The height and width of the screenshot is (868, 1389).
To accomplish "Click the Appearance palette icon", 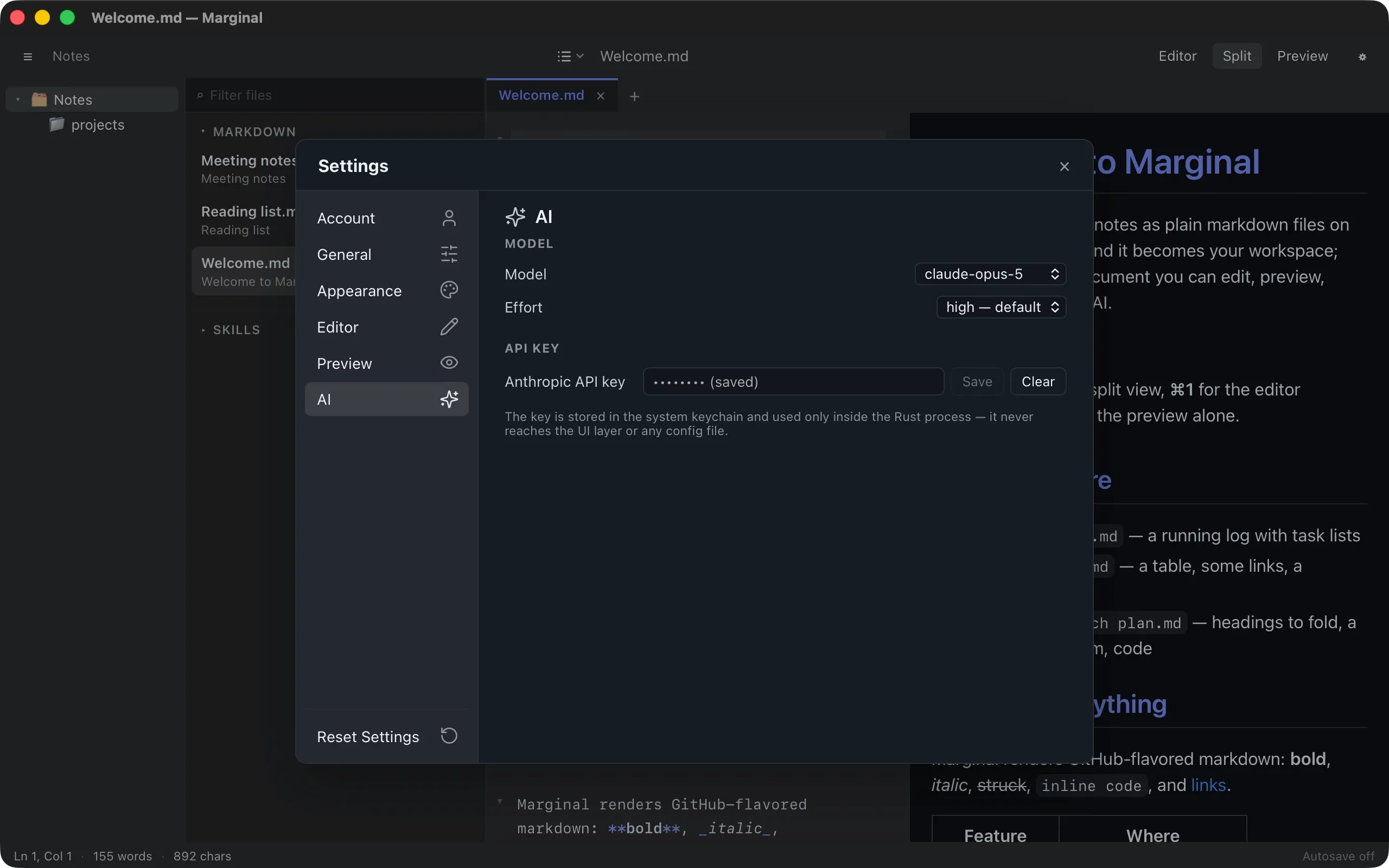I will (x=449, y=290).
